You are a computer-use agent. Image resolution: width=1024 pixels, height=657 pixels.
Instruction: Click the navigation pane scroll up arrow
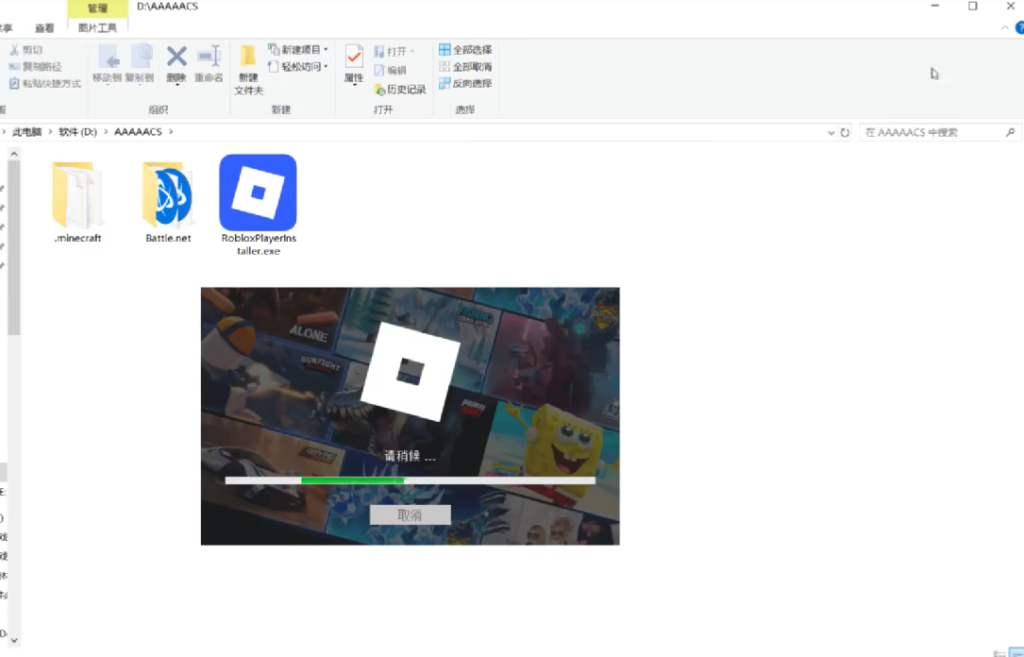(14, 153)
